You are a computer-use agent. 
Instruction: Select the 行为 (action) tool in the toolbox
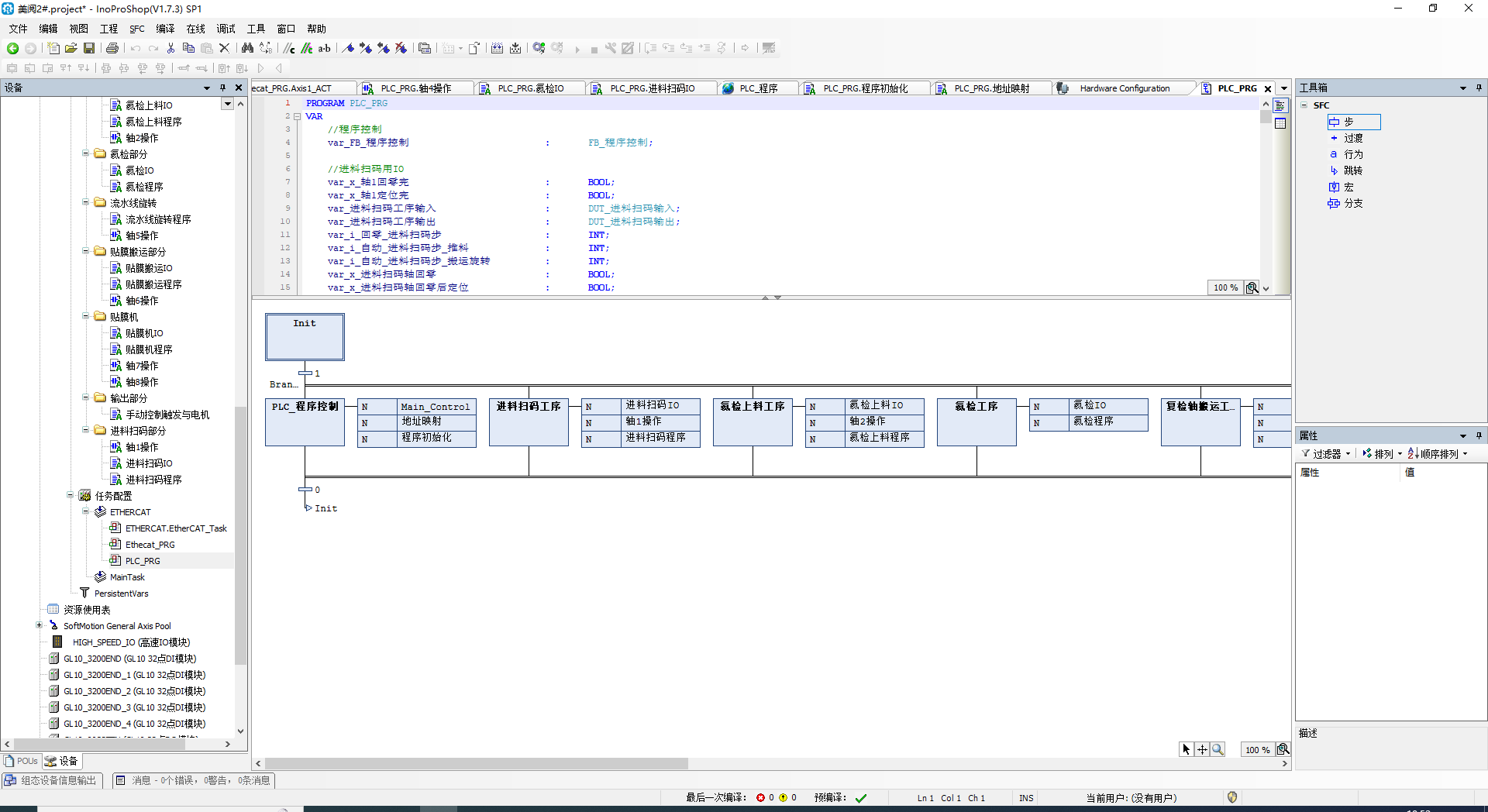1346,154
